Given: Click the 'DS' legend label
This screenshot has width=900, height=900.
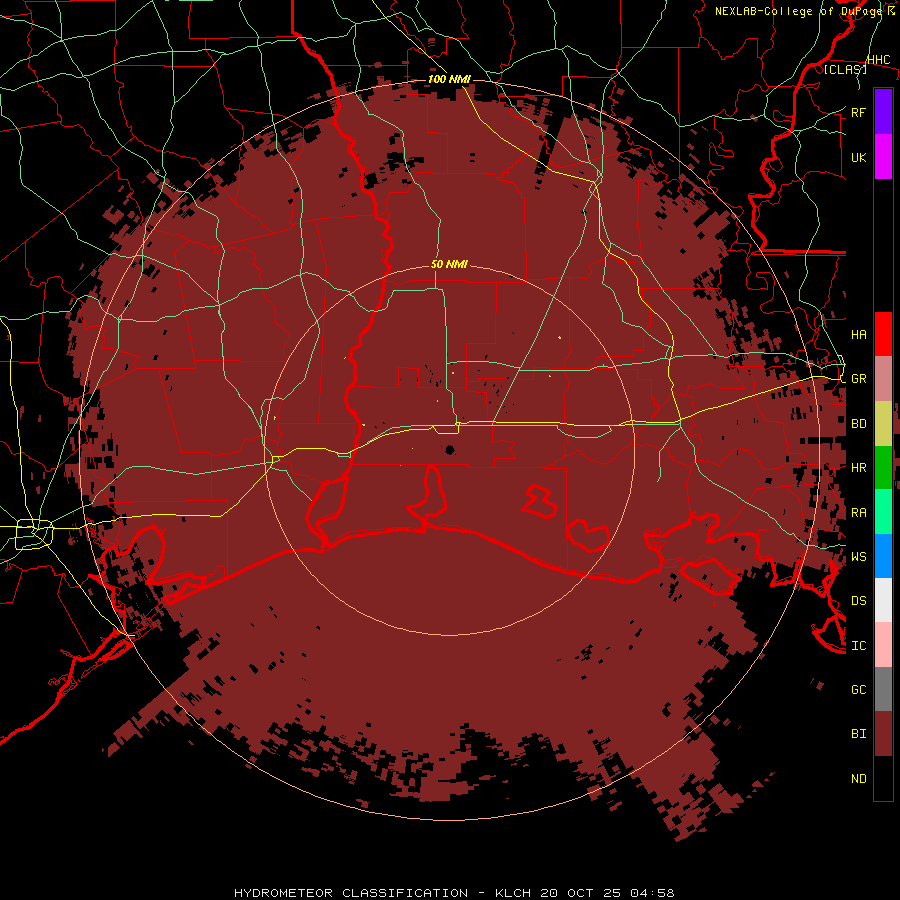Looking at the screenshot, I should pos(859,601).
